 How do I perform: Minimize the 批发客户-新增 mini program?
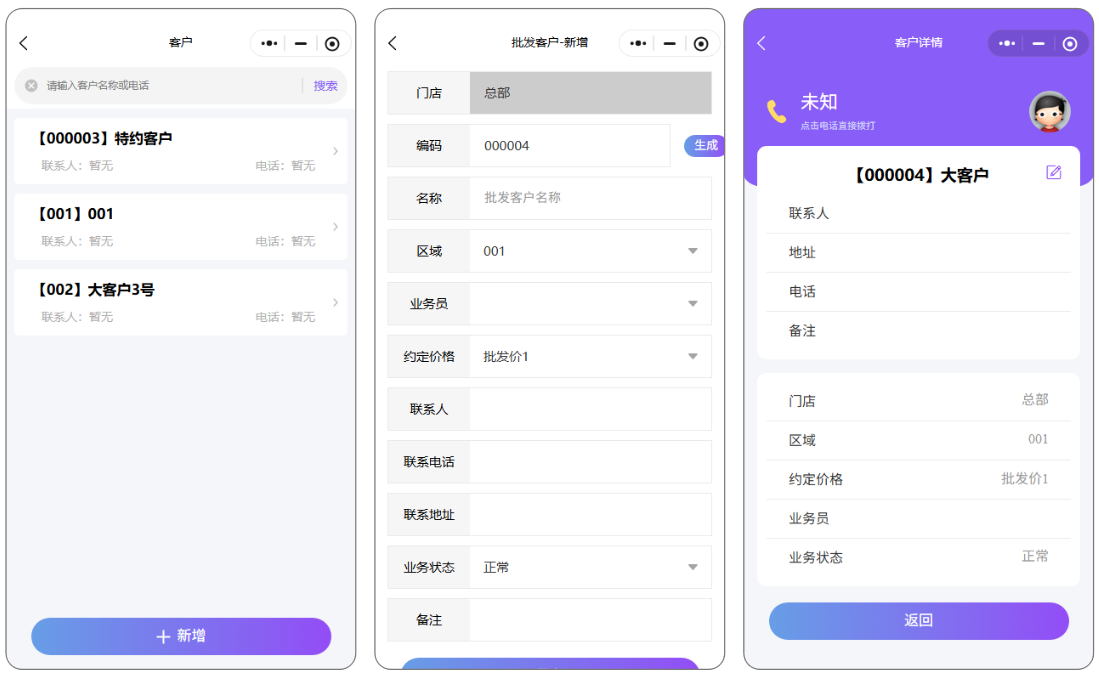(669, 43)
